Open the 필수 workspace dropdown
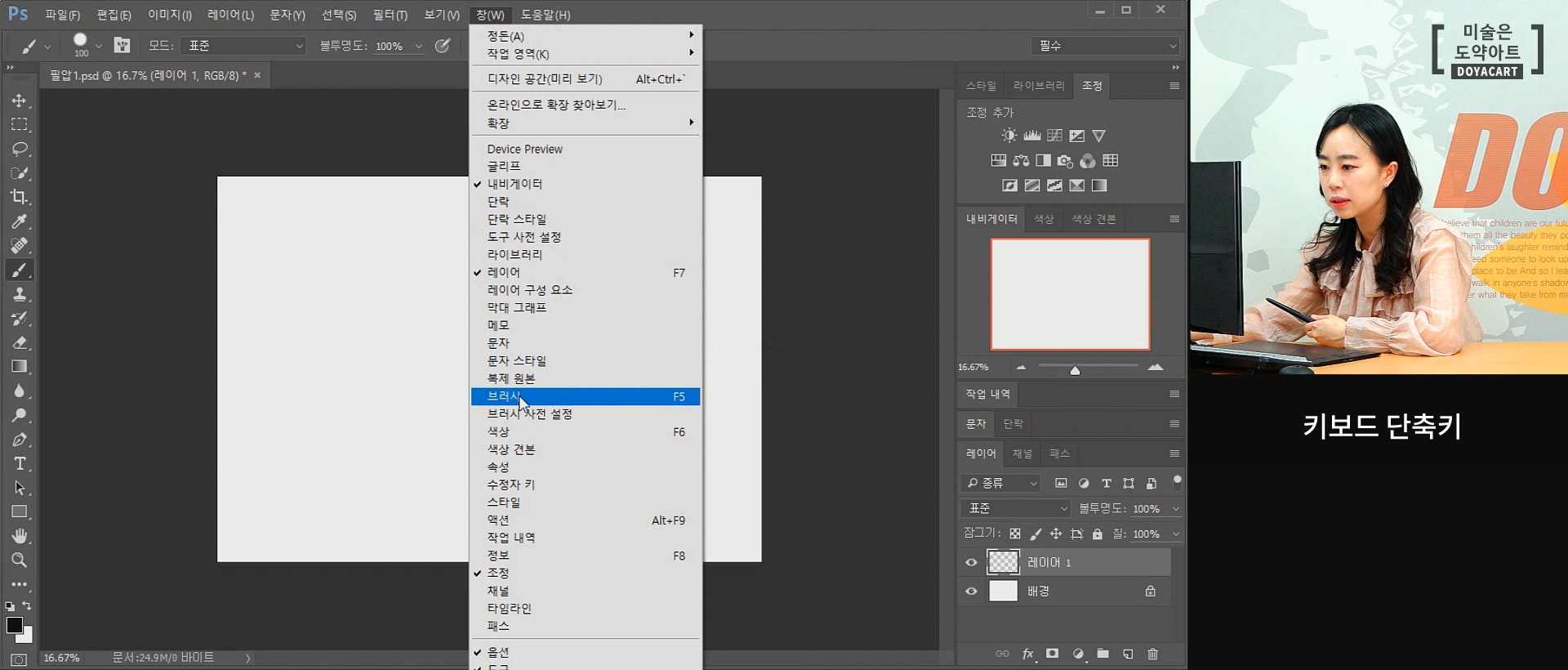The height and width of the screenshot is (670, 1568). 1107,46
